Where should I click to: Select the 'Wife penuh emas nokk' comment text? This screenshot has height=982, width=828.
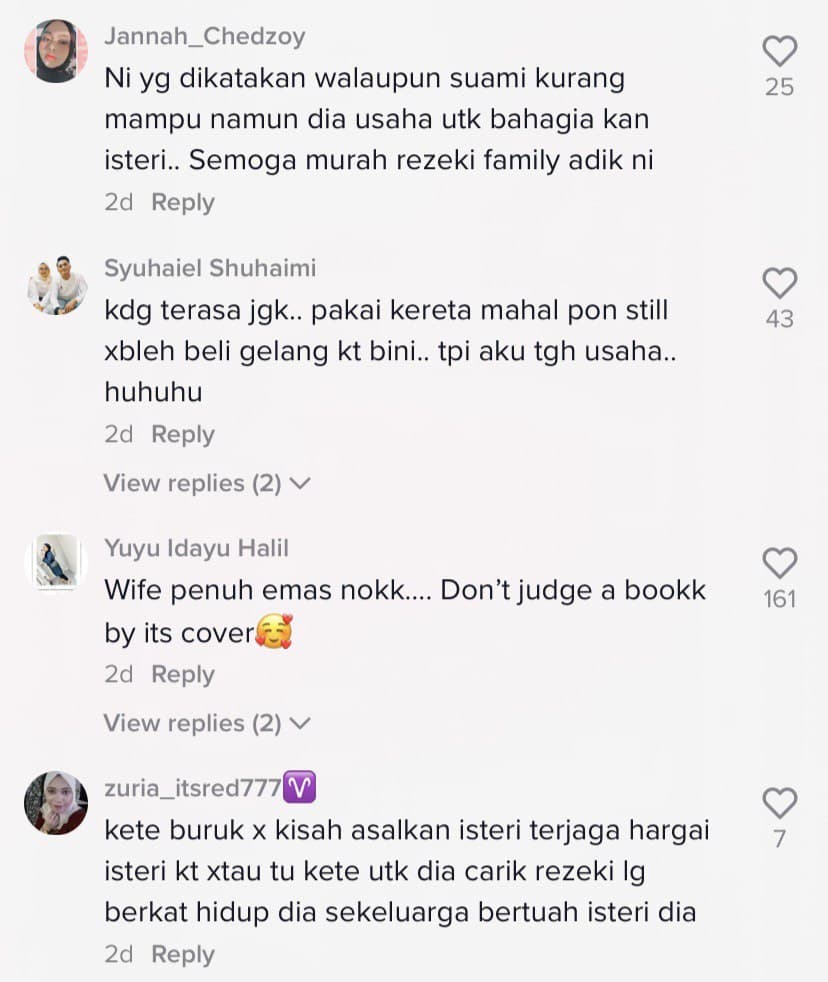(405, 611)
